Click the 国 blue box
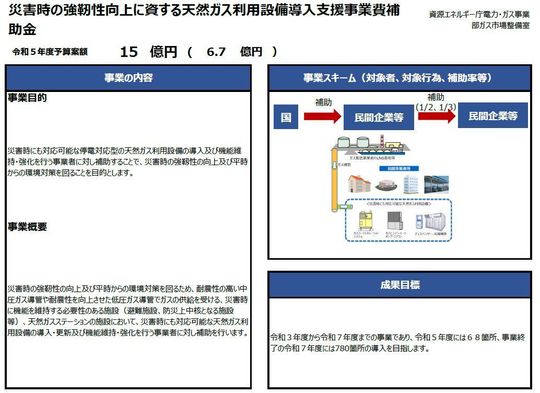 [285, 117]
